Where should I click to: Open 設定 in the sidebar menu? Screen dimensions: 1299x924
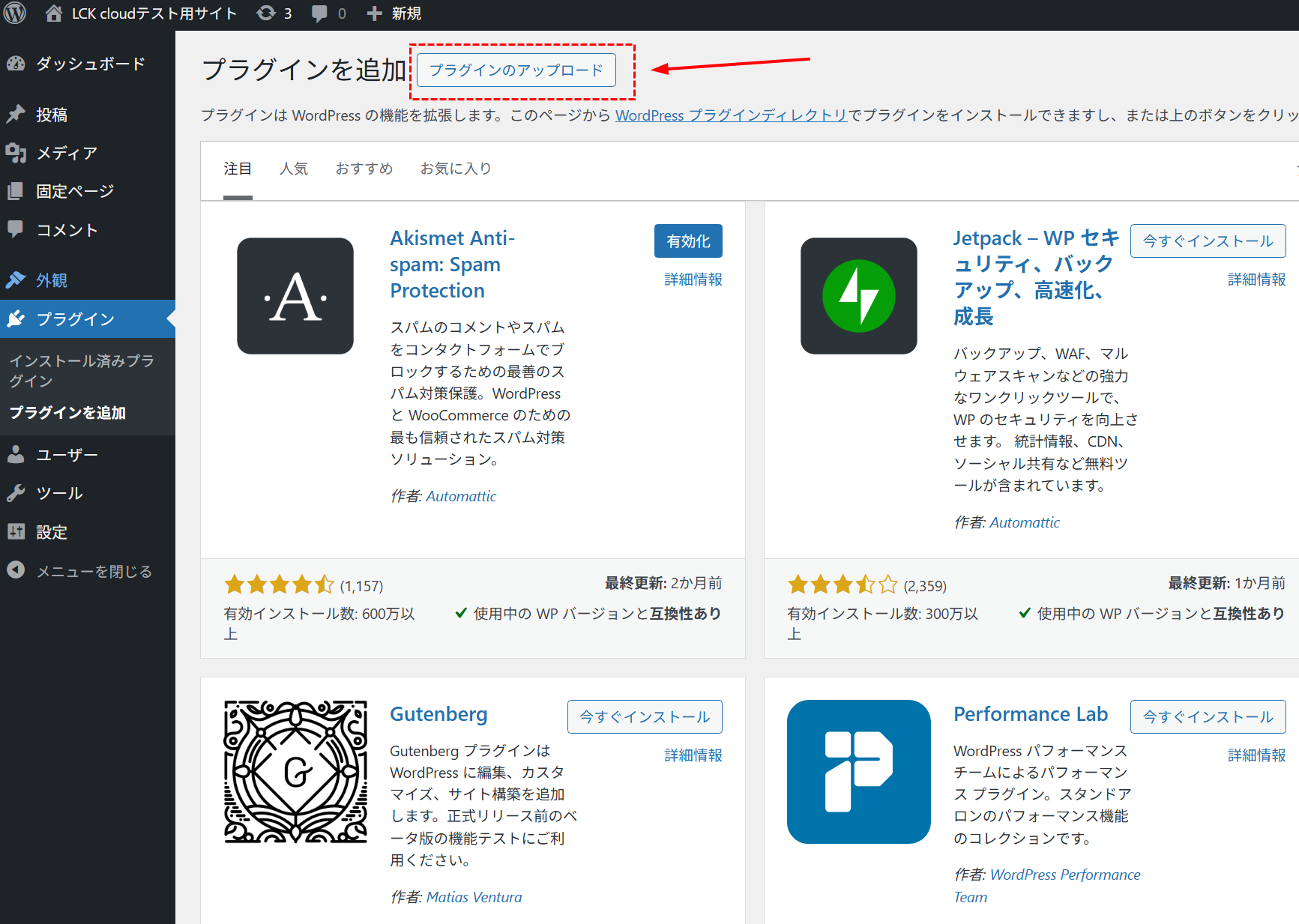click(x=52, y=532)
